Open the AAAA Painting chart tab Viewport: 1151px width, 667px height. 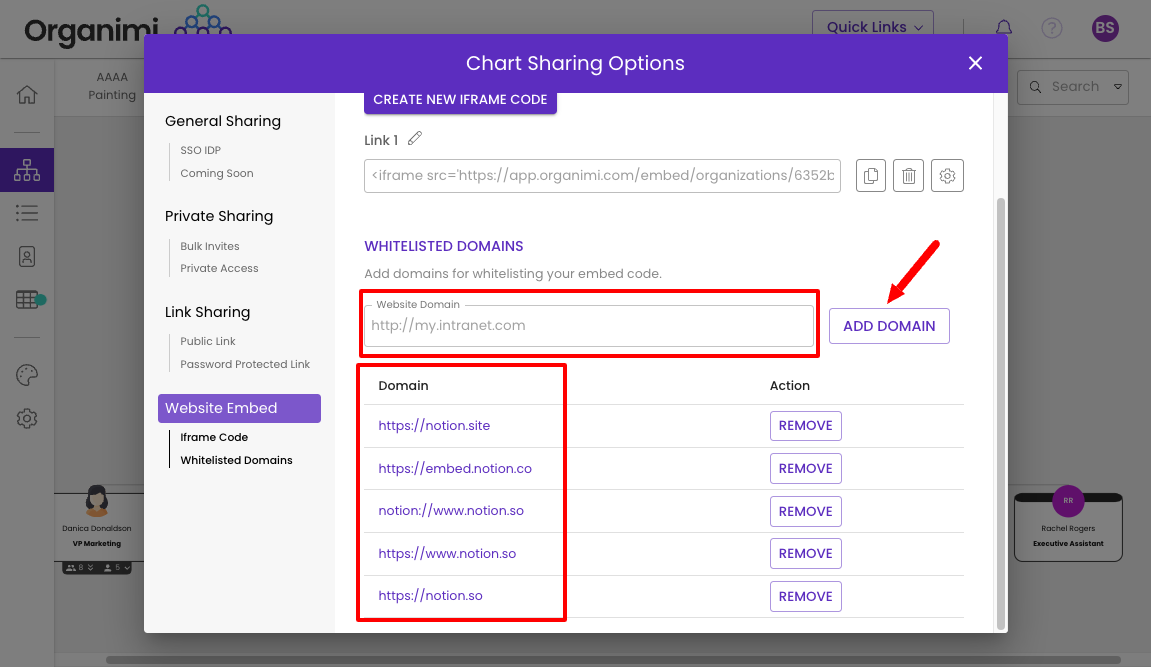click(112, 86)
